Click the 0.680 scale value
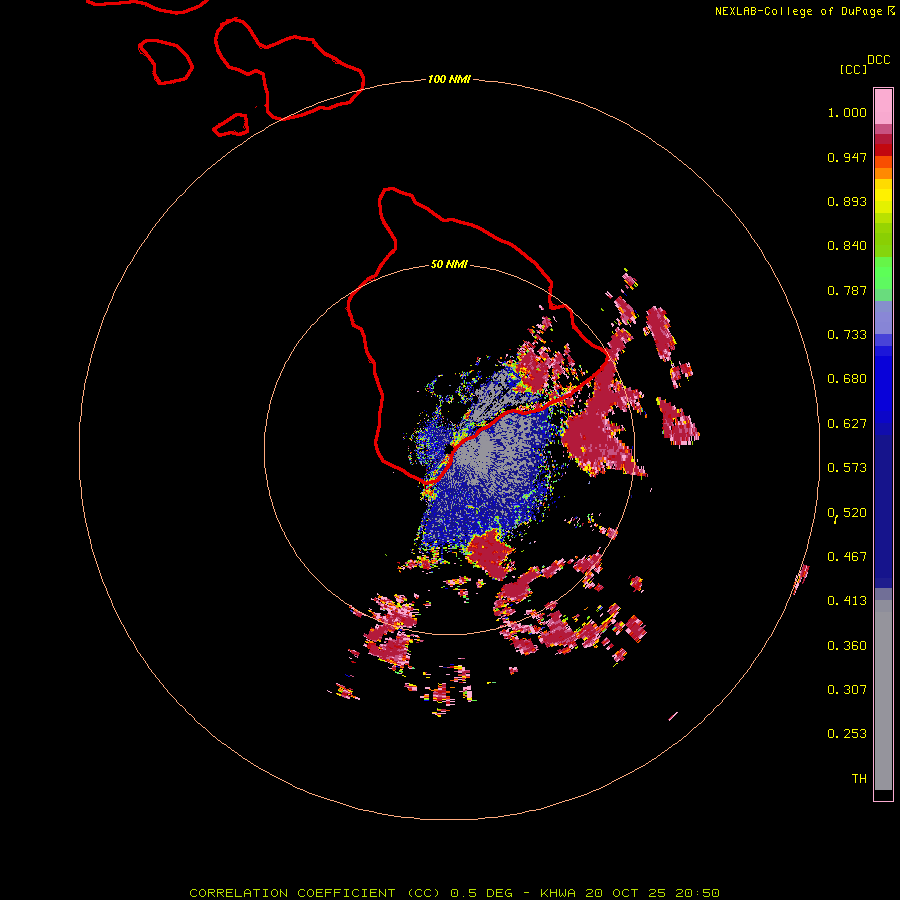900x900 pixels. click(847, 379)
